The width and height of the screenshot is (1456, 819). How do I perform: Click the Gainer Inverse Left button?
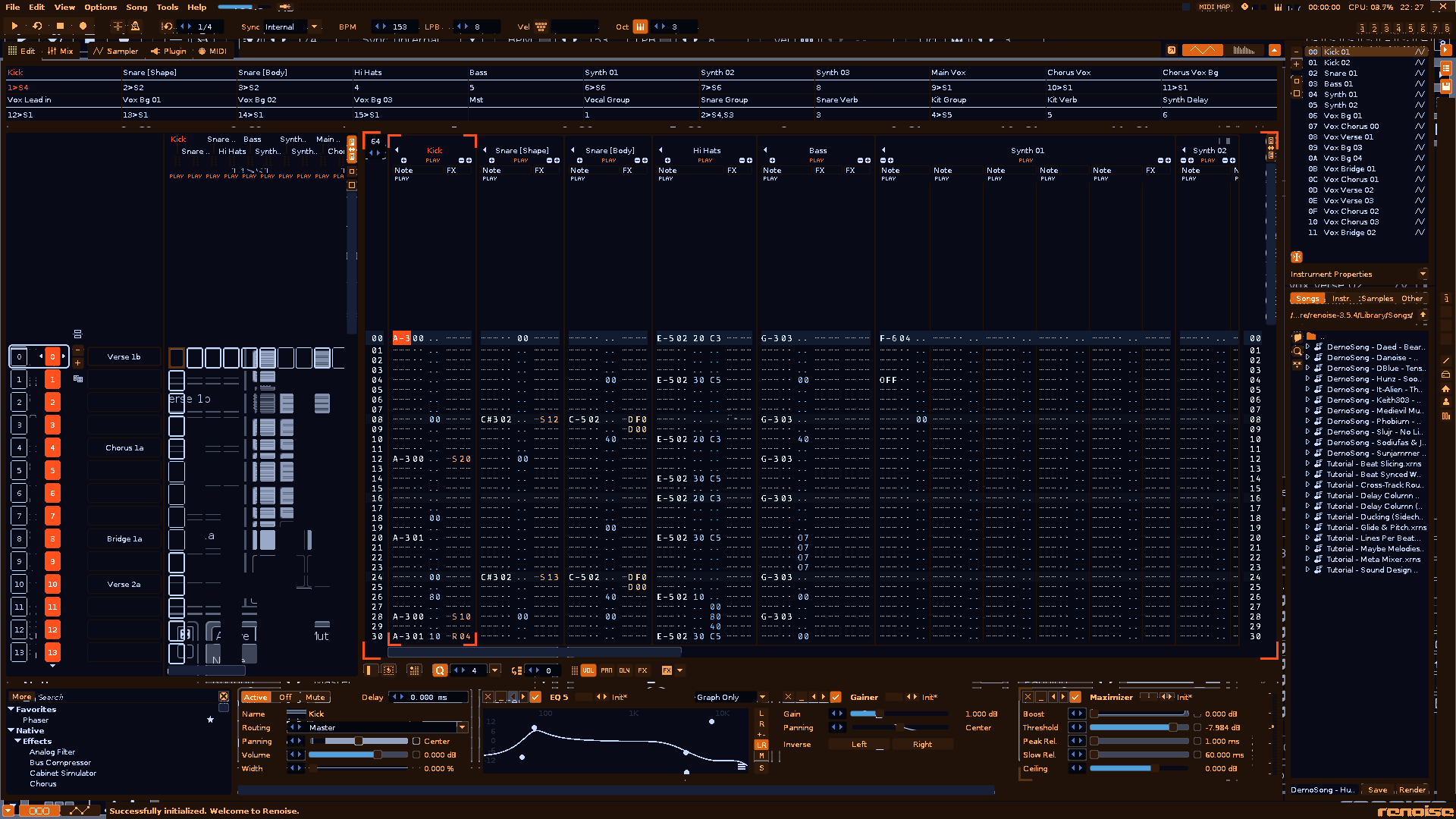point(859,744)
